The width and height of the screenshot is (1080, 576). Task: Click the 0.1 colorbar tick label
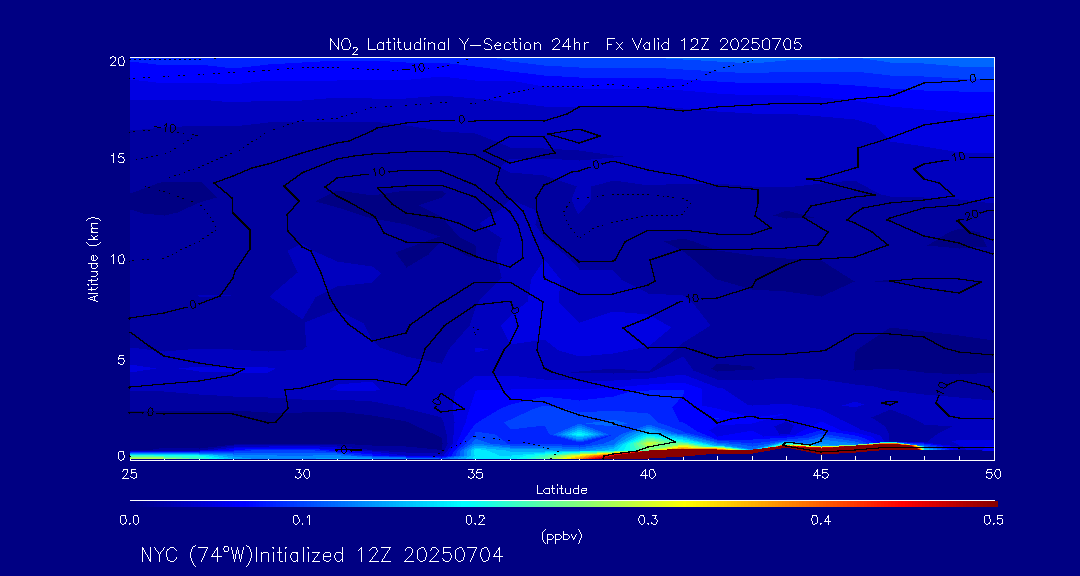pyautogui.click(x=302, y=520)
